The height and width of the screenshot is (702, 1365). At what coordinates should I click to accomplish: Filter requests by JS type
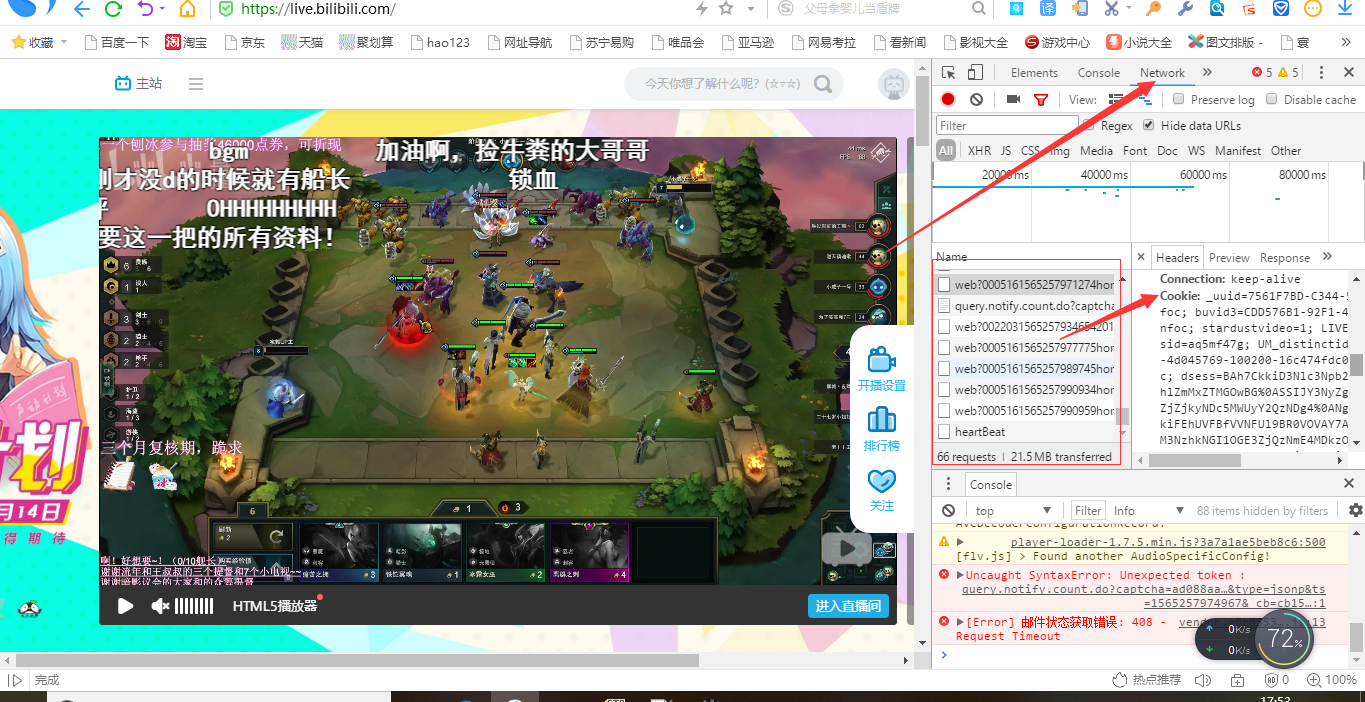pyautogui.click(x=1006, y=151)
